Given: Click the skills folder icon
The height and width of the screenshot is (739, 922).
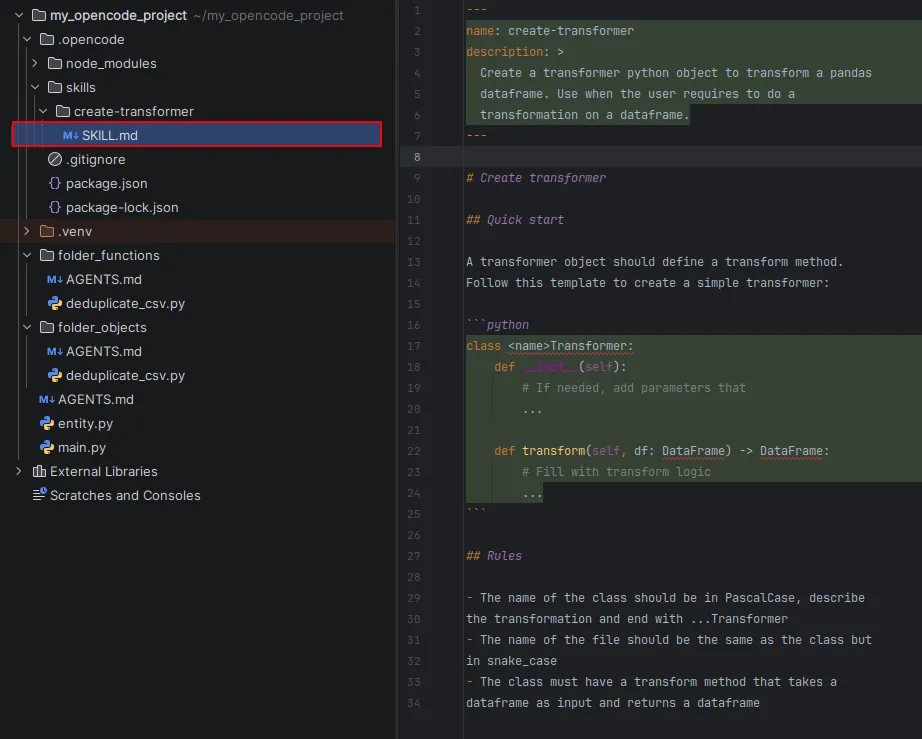Looking at the screenshot, I should (x=55, y=88).
